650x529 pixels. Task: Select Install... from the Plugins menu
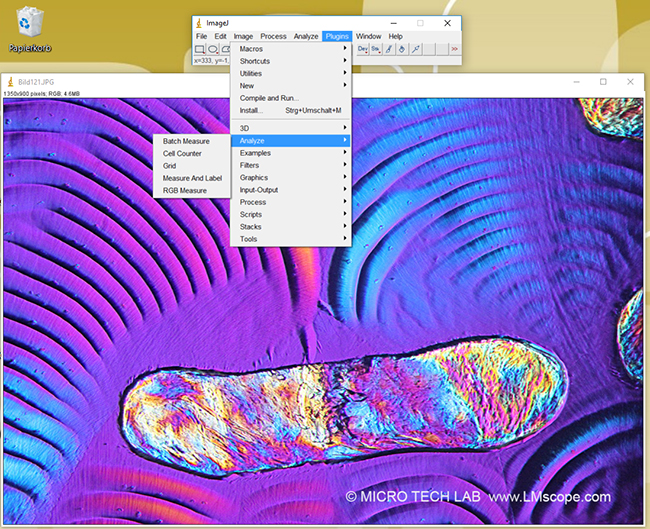point(253,110)
